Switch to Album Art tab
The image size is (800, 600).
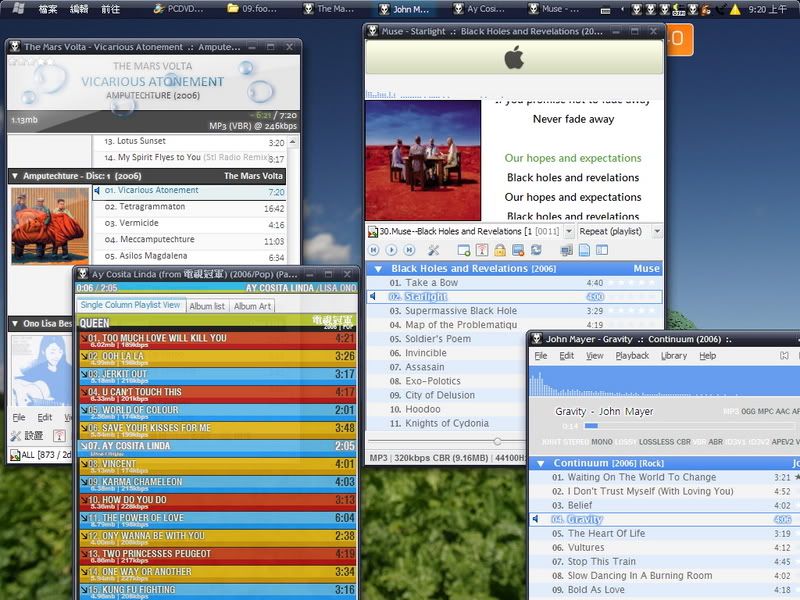click(252, 306)
